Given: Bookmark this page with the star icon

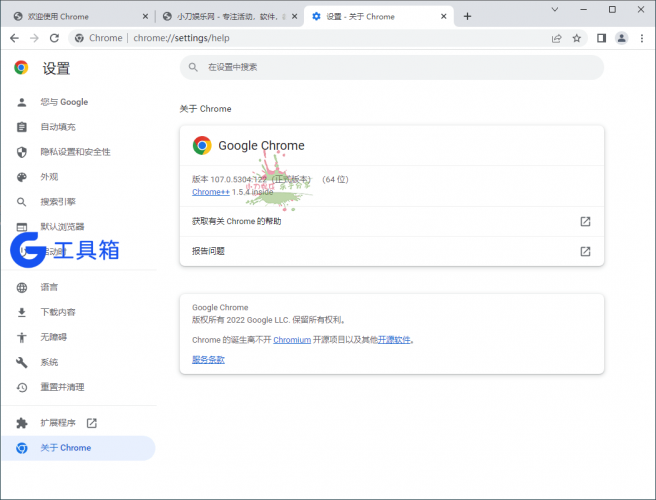Looking at the screenshot, I should click(577, 38).
